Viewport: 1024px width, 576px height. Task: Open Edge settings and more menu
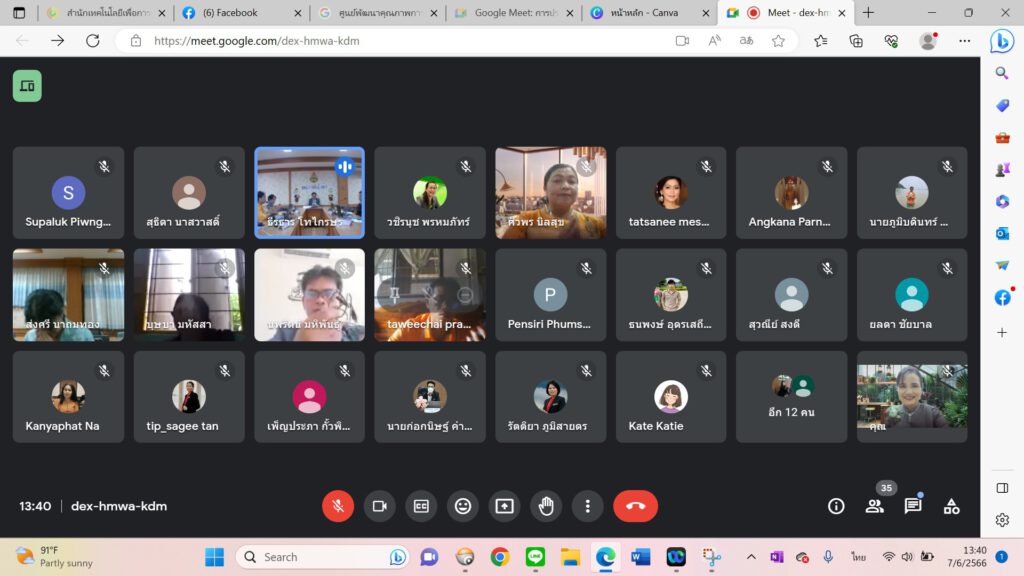click(x=964, y=41)
